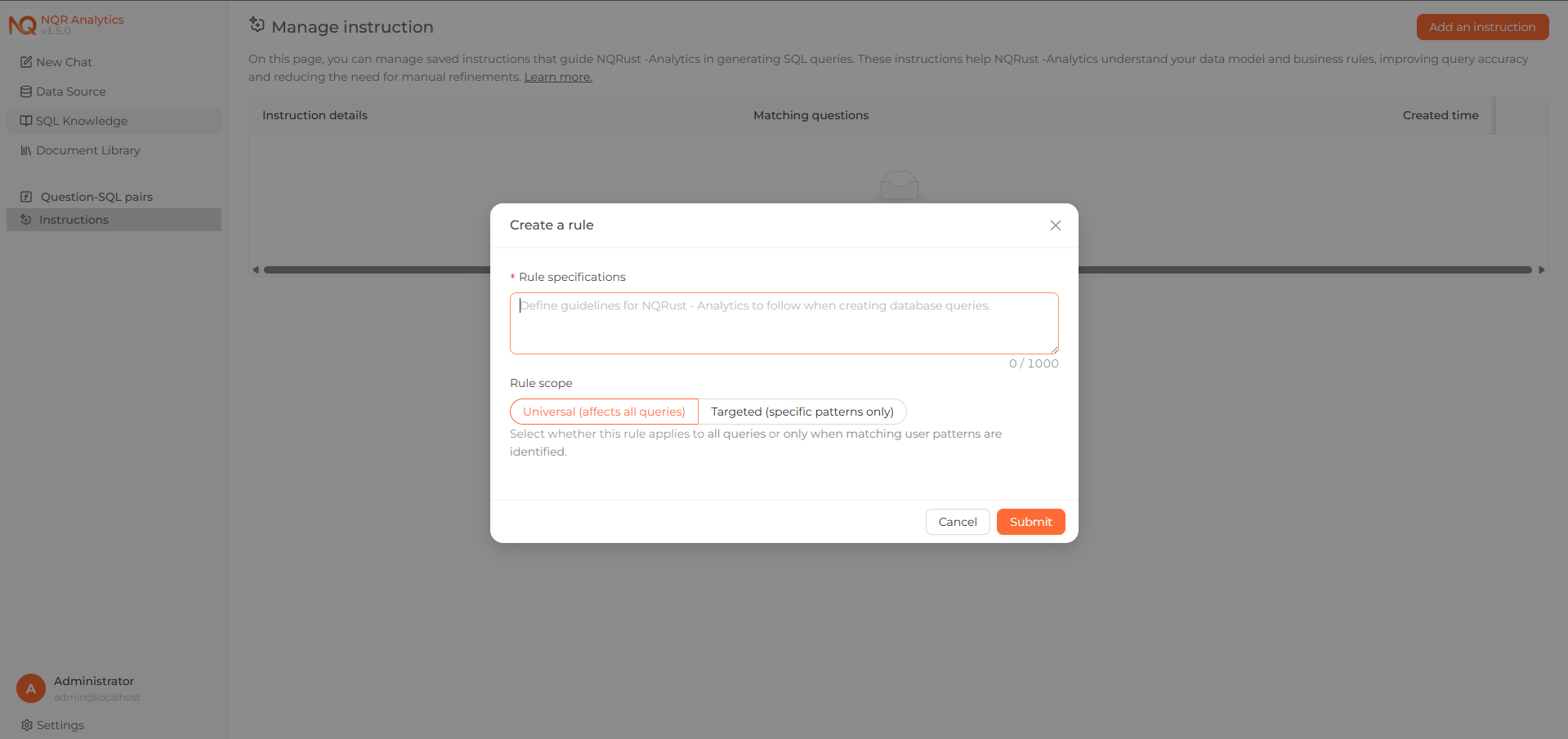Select Universal (affects all queries) scope
This screenshot has height=739, width=1568.
pos(604,412)
